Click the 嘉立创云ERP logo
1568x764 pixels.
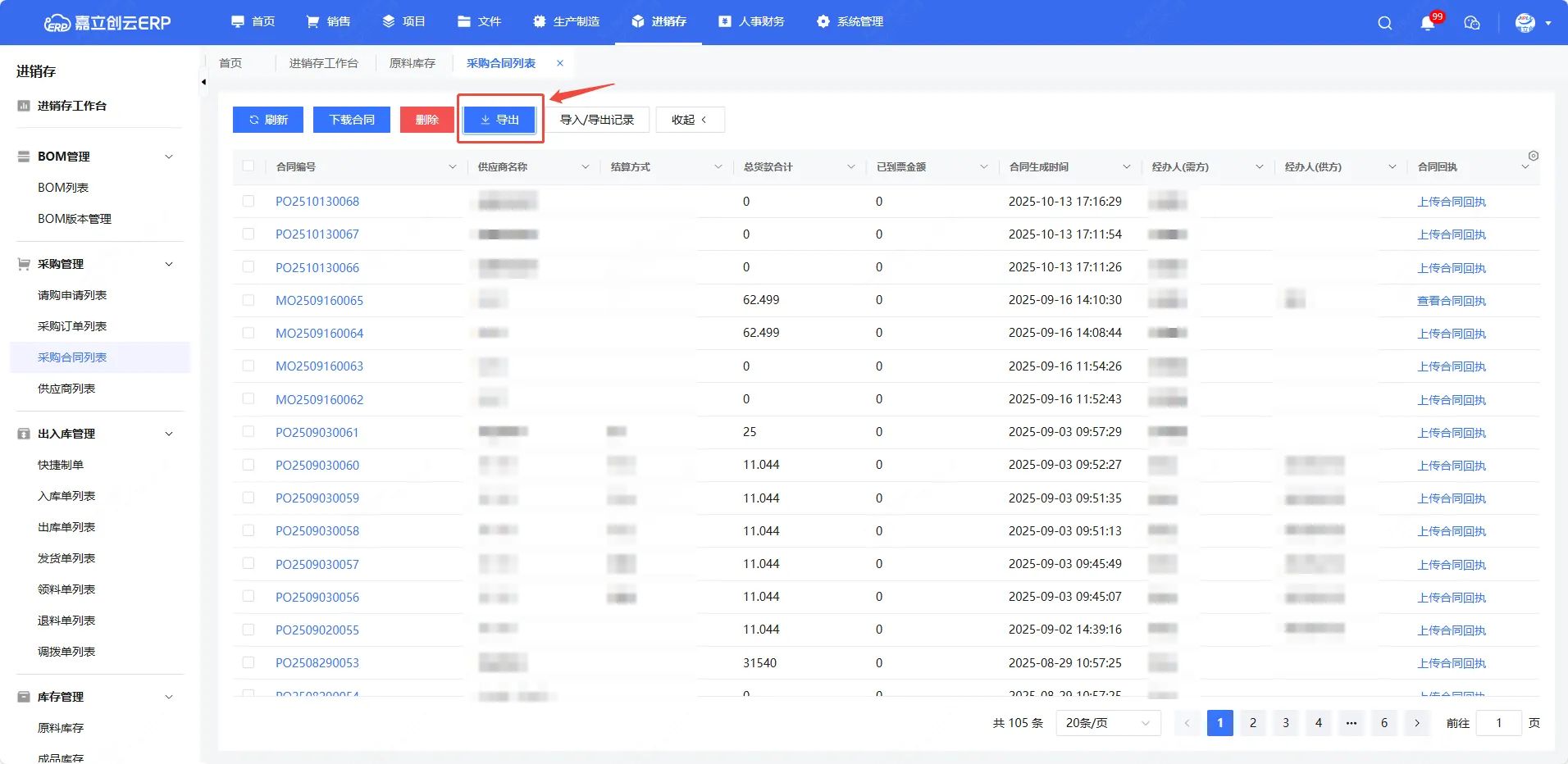107,23
